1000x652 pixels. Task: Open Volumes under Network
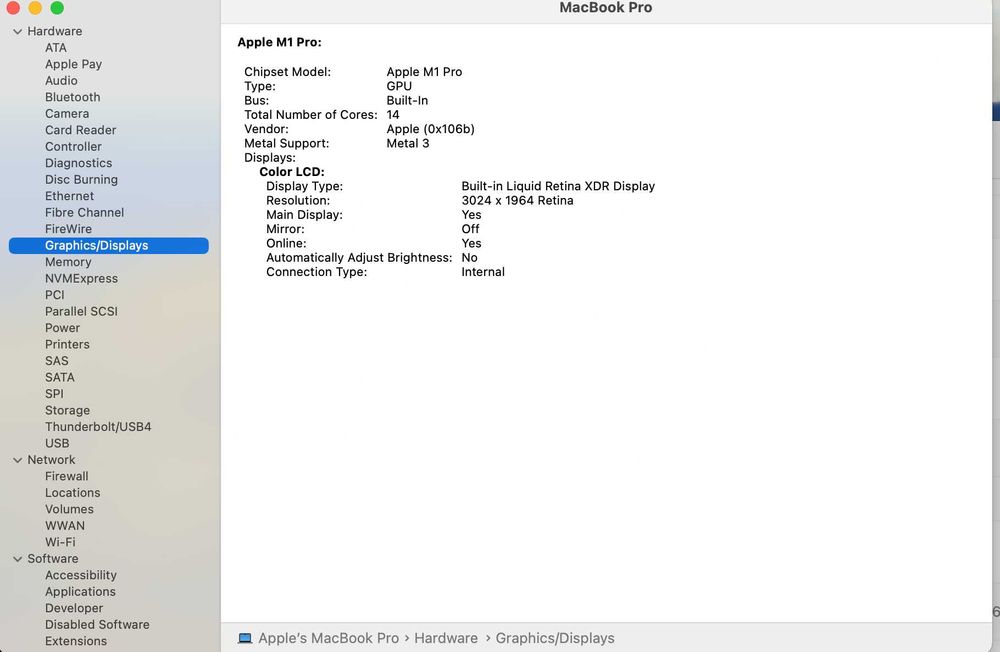click(x=69, y=509)
